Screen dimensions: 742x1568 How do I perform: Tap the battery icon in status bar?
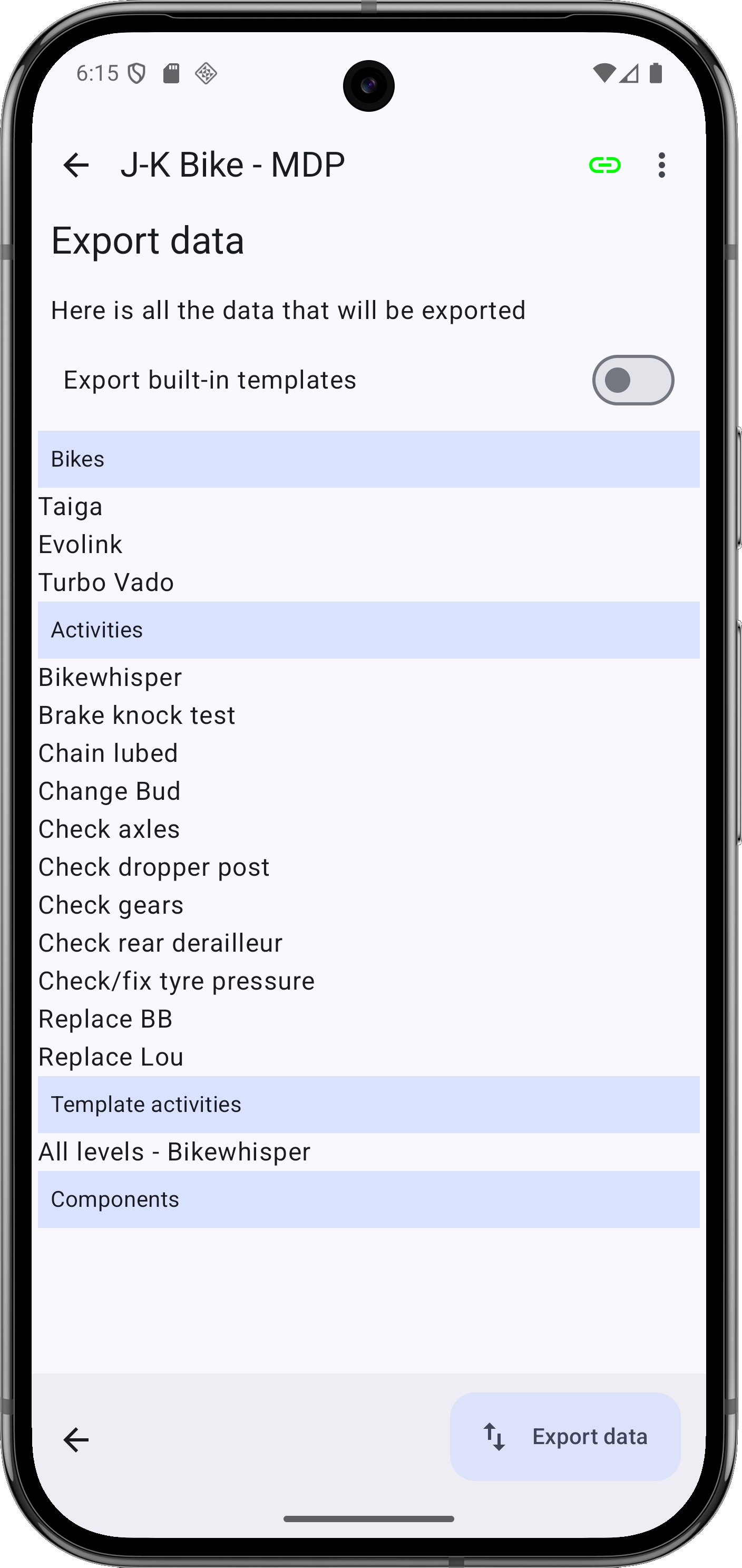pos(656,73)
